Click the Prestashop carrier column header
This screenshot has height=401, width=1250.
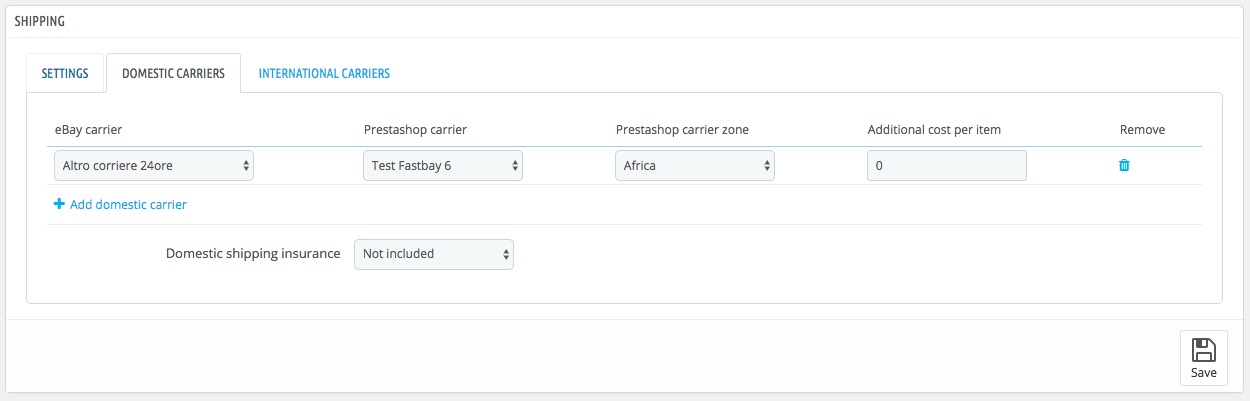414,130
